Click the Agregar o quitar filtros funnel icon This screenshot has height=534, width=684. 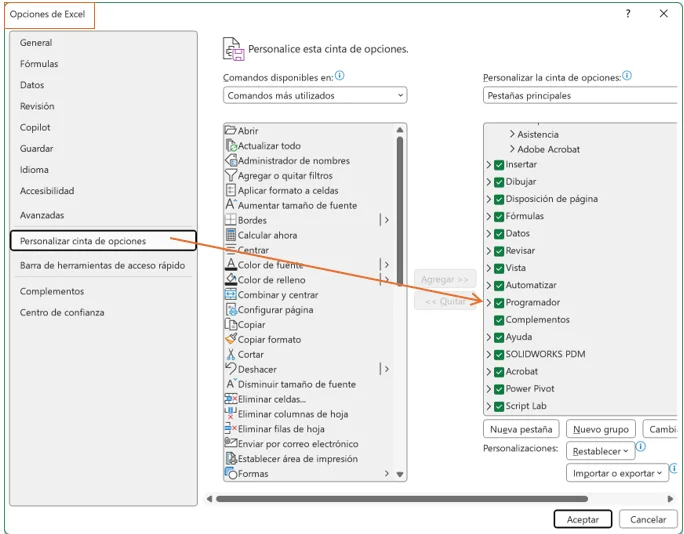coord(230,175)
